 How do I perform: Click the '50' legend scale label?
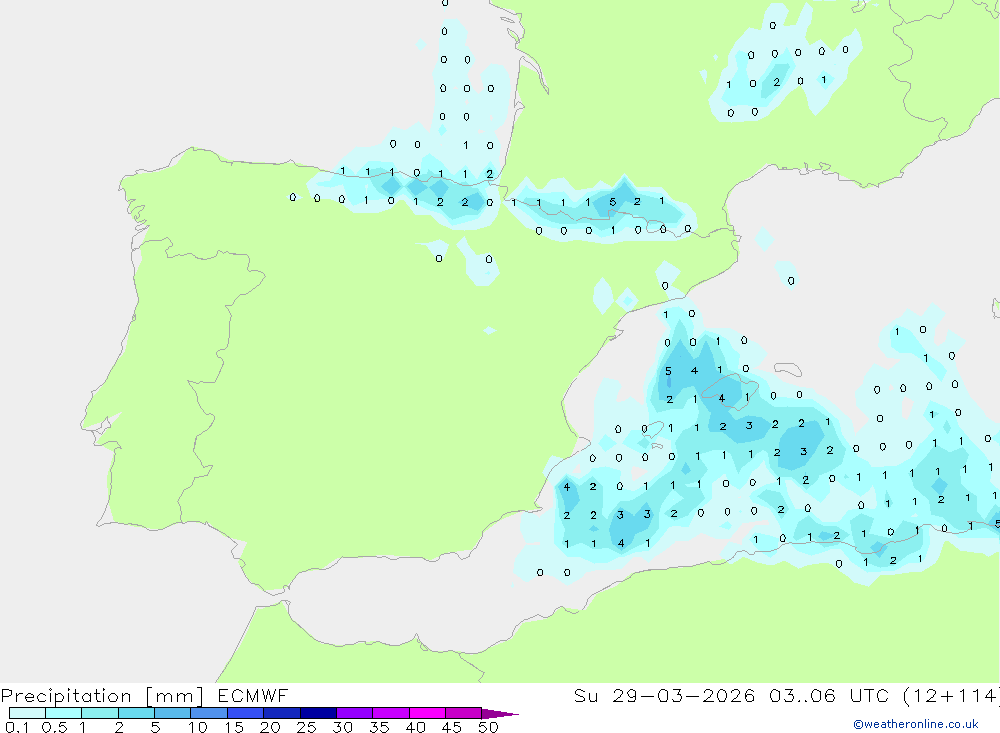[x=488, y=727]
